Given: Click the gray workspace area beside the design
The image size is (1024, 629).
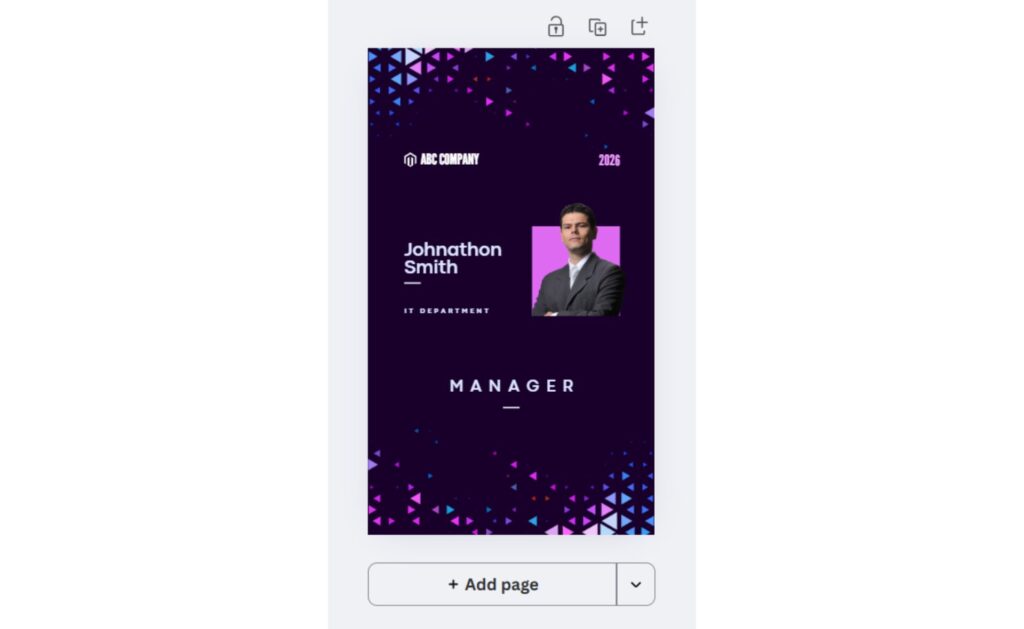Looking at the screenshot, I should click(347, 314).
